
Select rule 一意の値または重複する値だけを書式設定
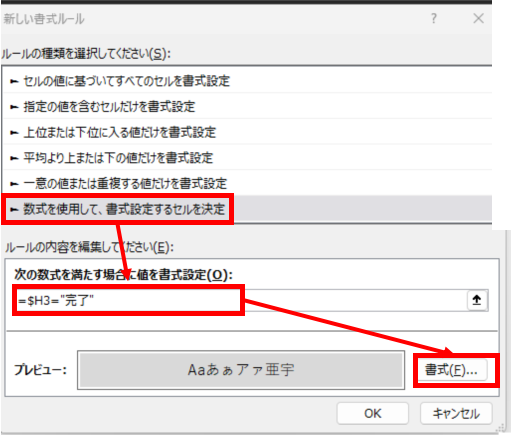(x=247, y=183)
